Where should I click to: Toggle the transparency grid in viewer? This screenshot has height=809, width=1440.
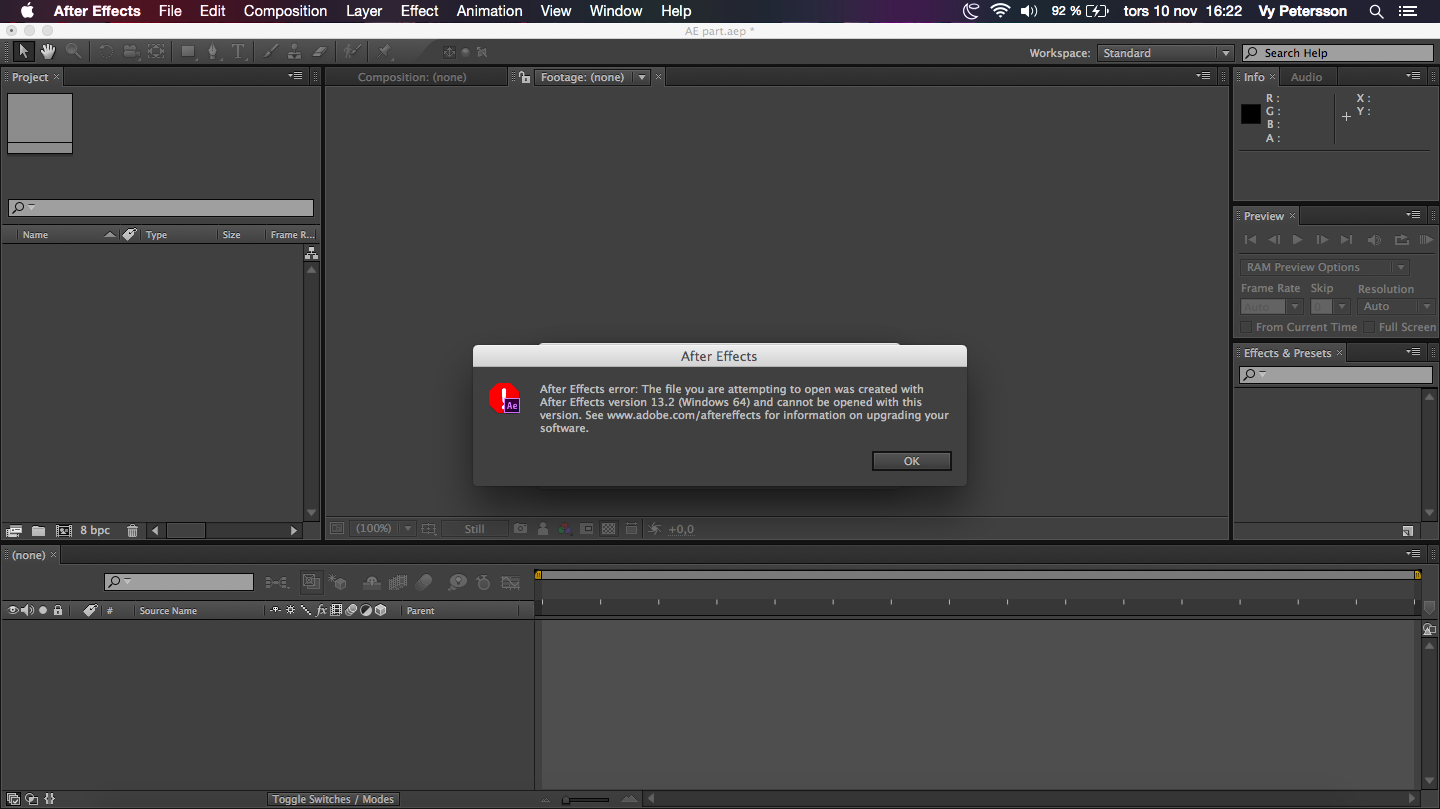[609, 529]
